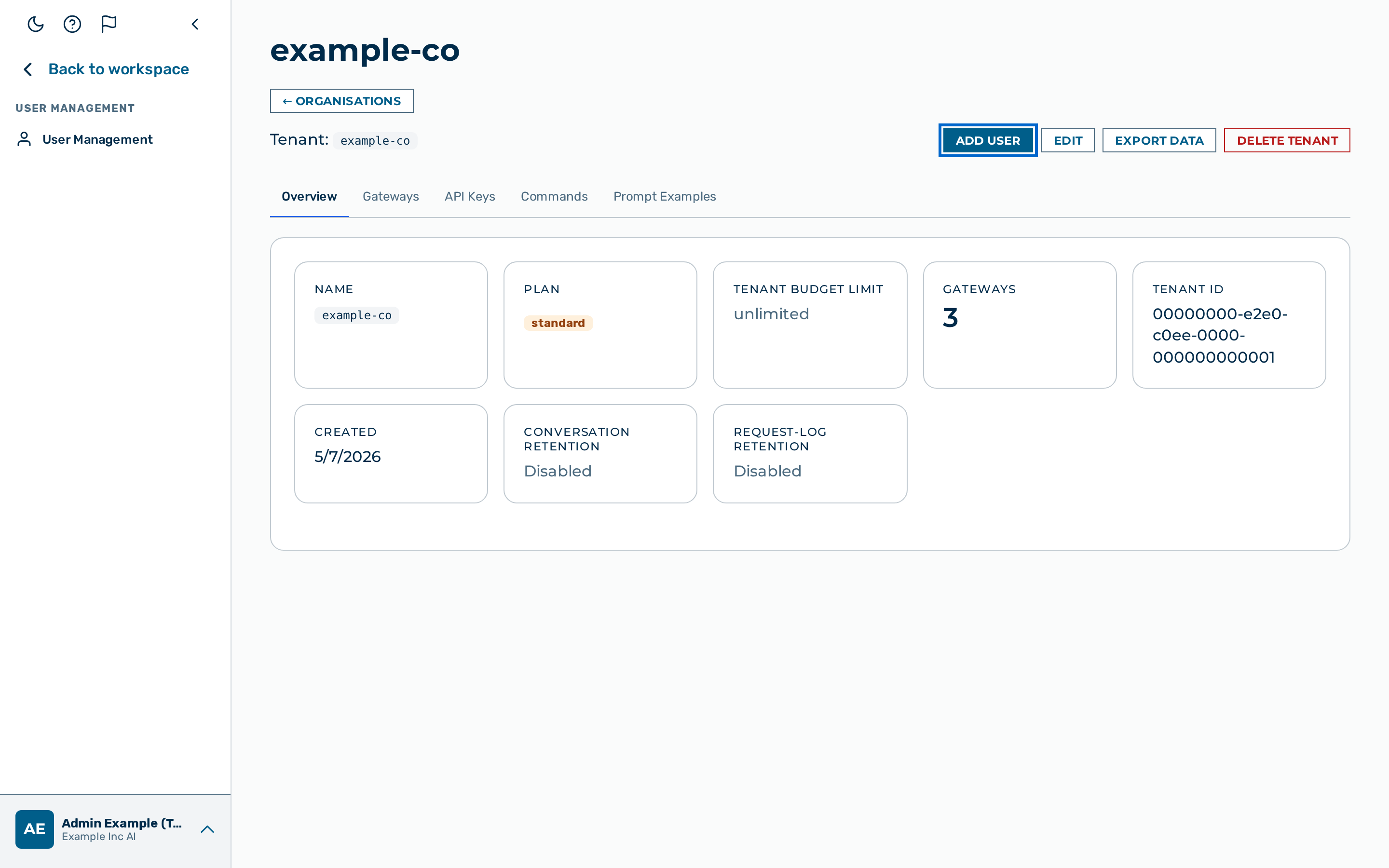The height and width of the screenshot is (868, 1389).
Task: Click Export Data button
Action: coord(1159,141)
